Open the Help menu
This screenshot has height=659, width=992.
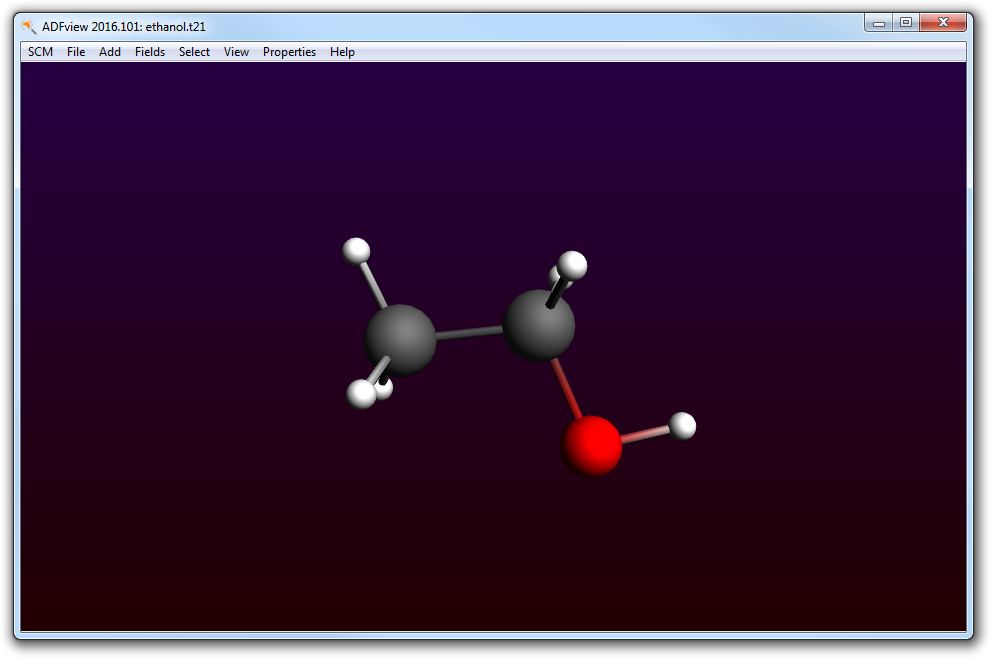coord(342,52)
